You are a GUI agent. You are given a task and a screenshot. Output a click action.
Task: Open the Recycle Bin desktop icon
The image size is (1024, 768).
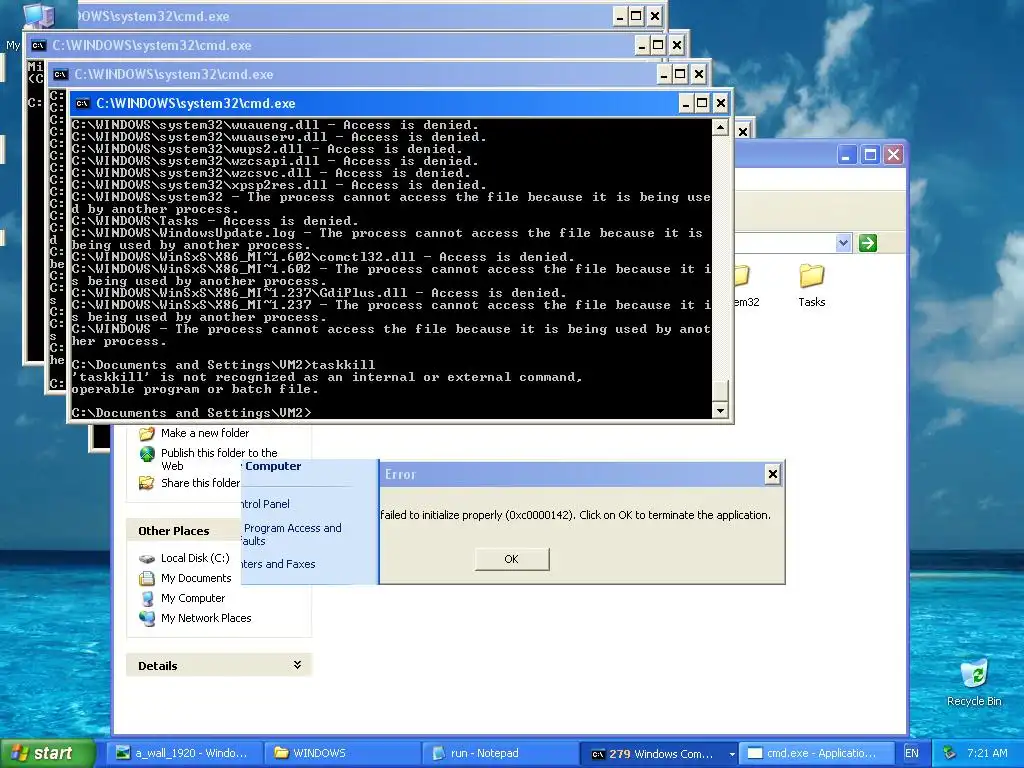(x=974, y=682)
